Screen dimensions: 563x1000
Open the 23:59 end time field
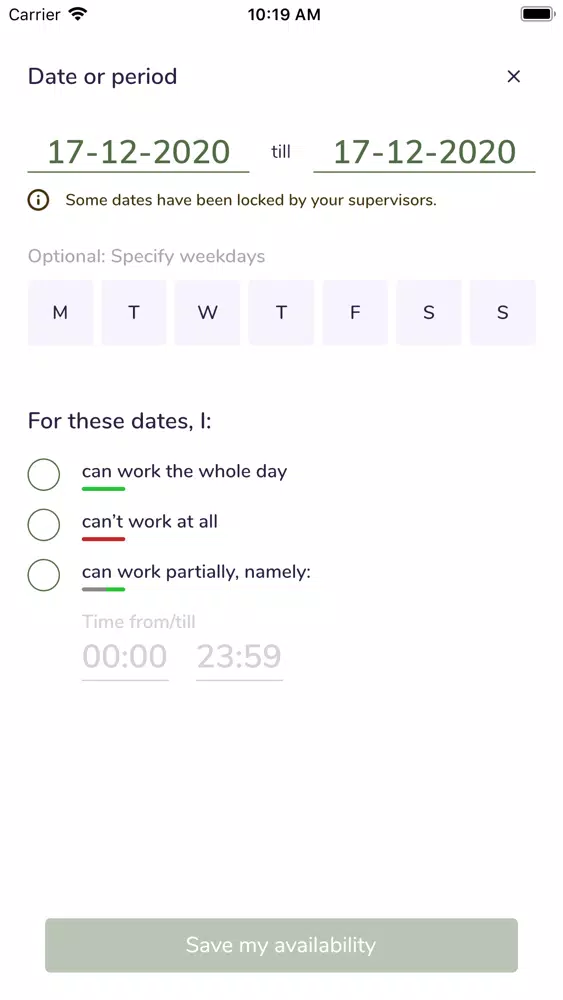239,658
